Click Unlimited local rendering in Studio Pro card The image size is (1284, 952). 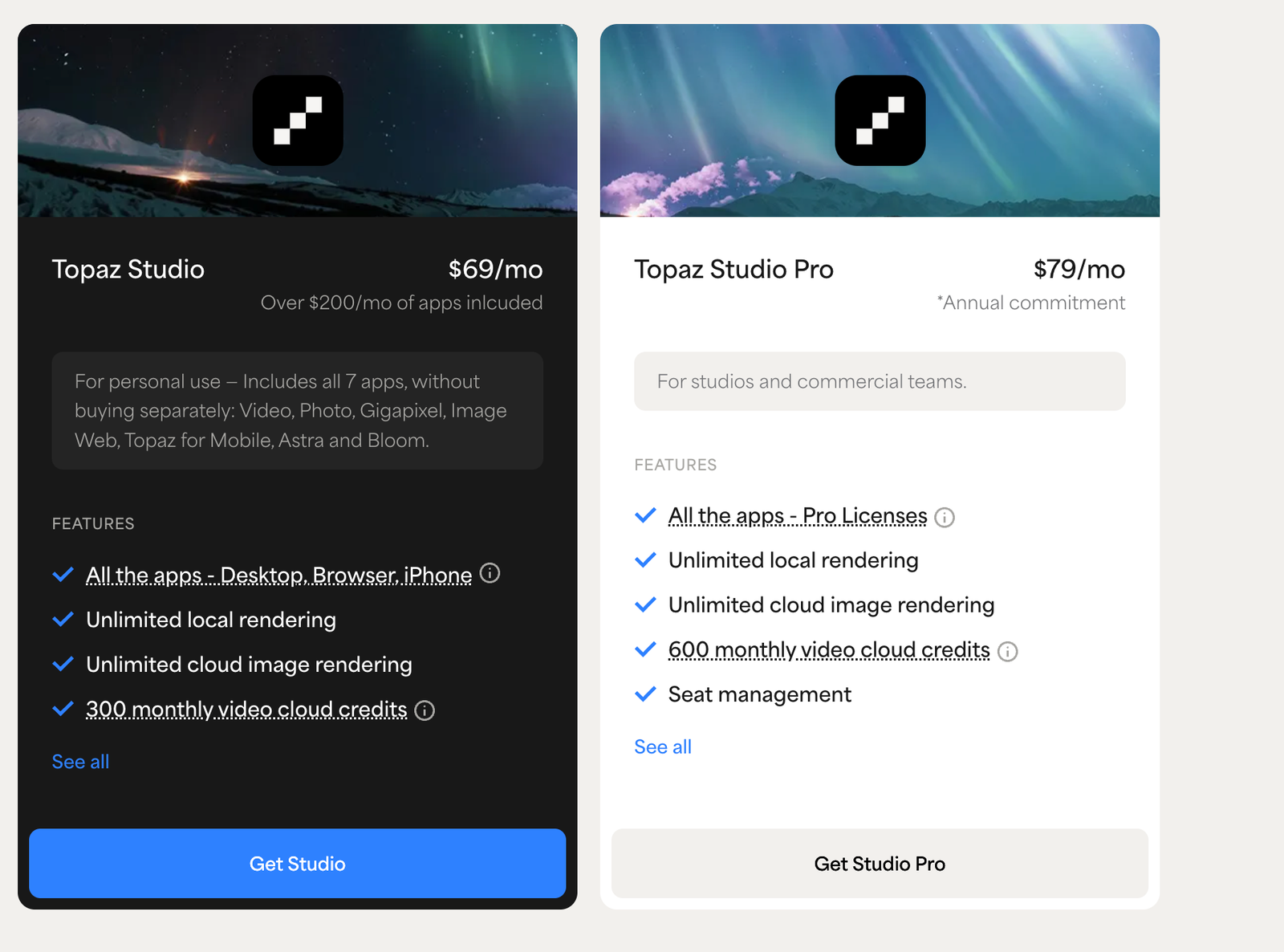coord(794,560)
